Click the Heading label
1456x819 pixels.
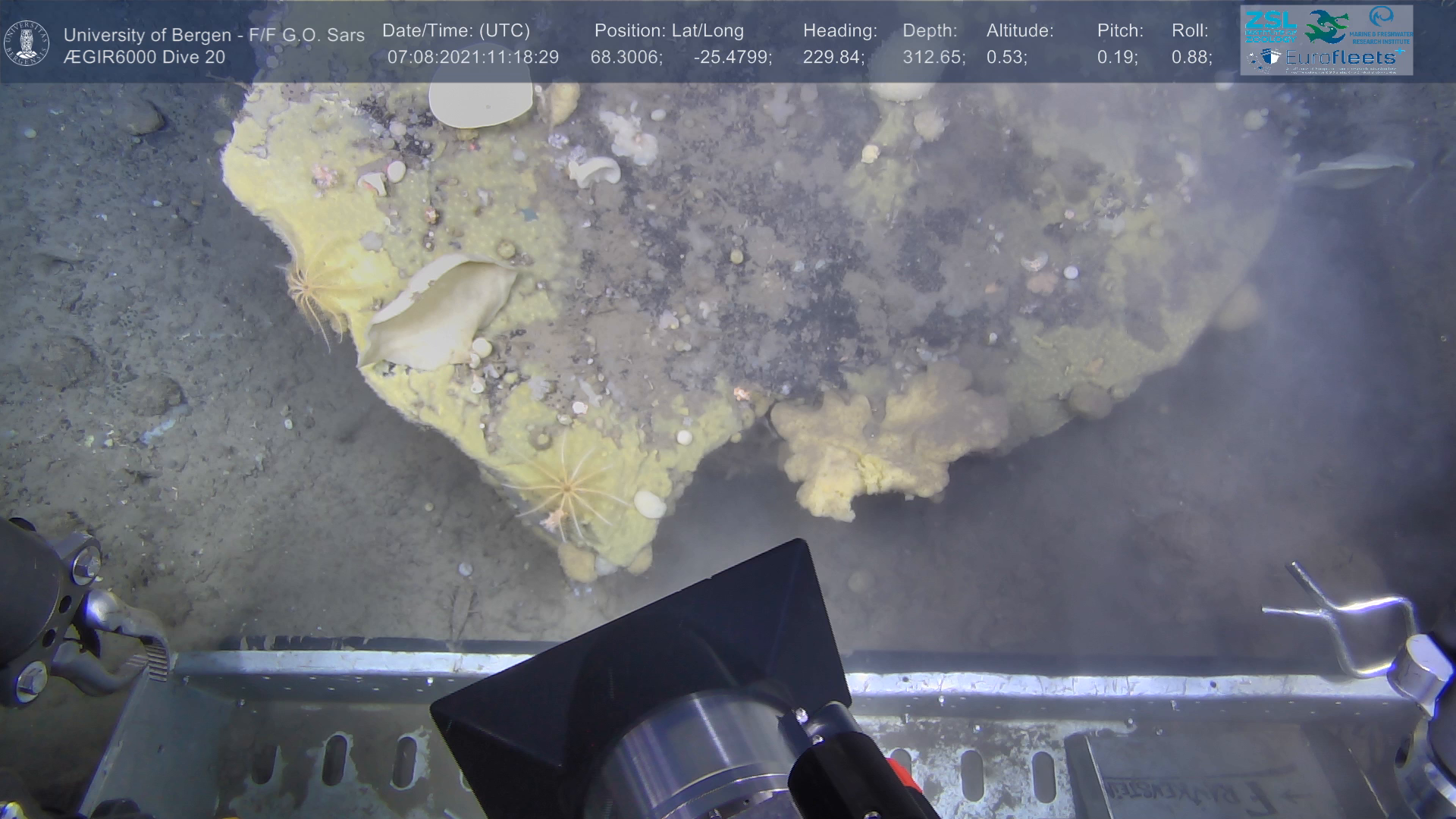point(839,31)
